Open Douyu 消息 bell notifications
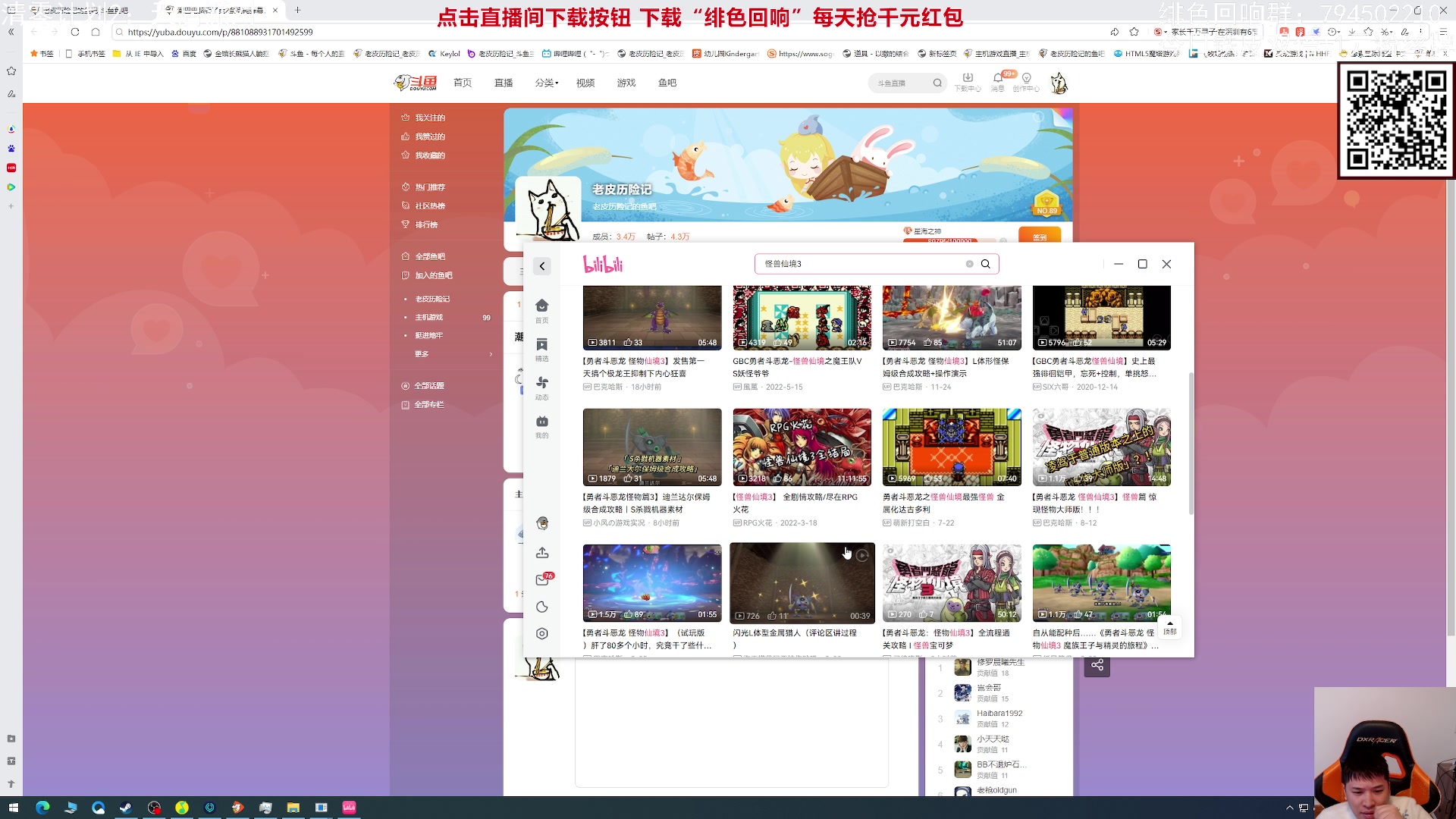The height and width of the screenshot is (819, 1456). [x=998, y=82]
